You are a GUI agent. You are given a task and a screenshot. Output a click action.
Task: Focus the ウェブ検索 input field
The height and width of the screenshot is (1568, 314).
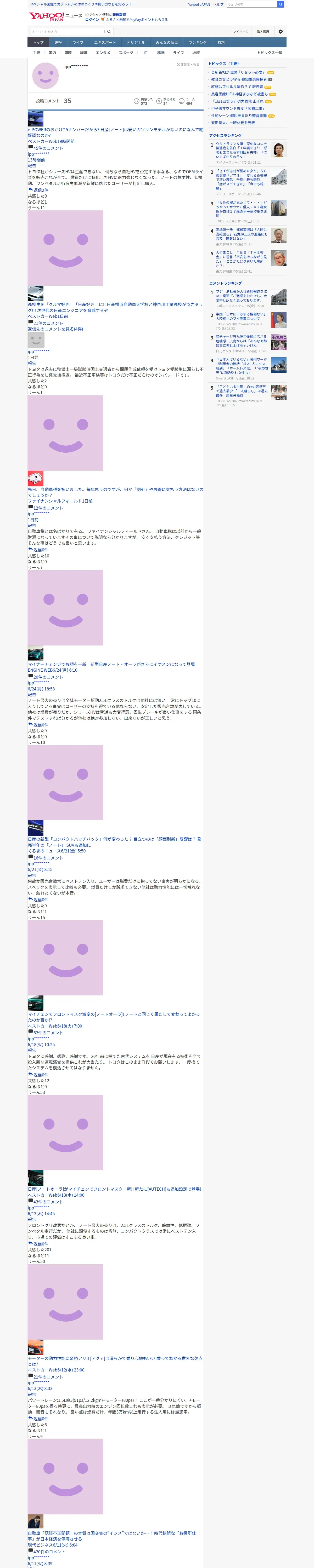pos(252,4)
